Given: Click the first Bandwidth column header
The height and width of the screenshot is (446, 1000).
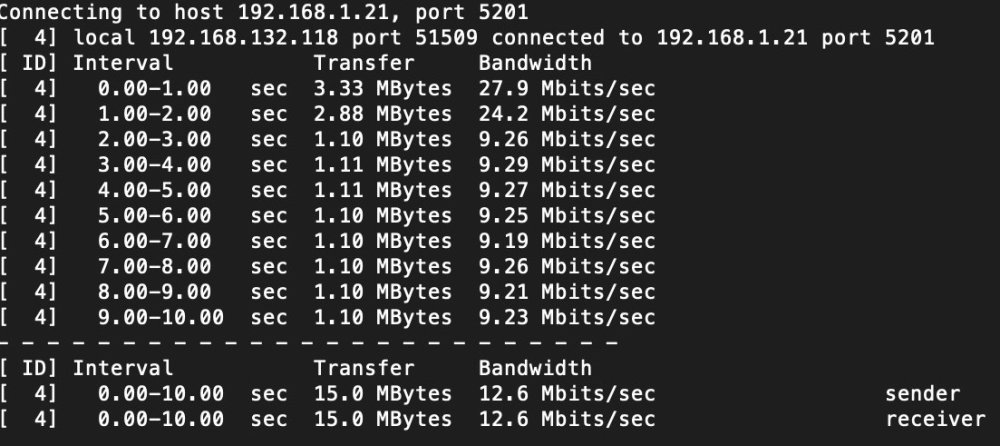Looking at the screenshot, I should point(535,63).
